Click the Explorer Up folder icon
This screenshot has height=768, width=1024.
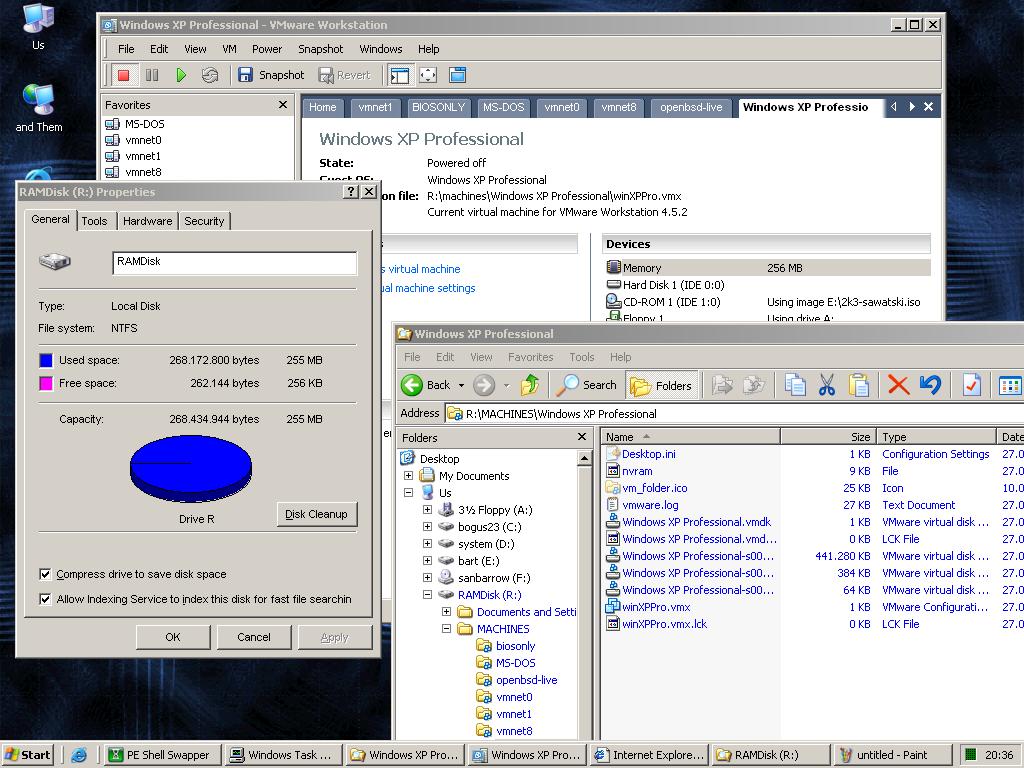click(530, 385)
